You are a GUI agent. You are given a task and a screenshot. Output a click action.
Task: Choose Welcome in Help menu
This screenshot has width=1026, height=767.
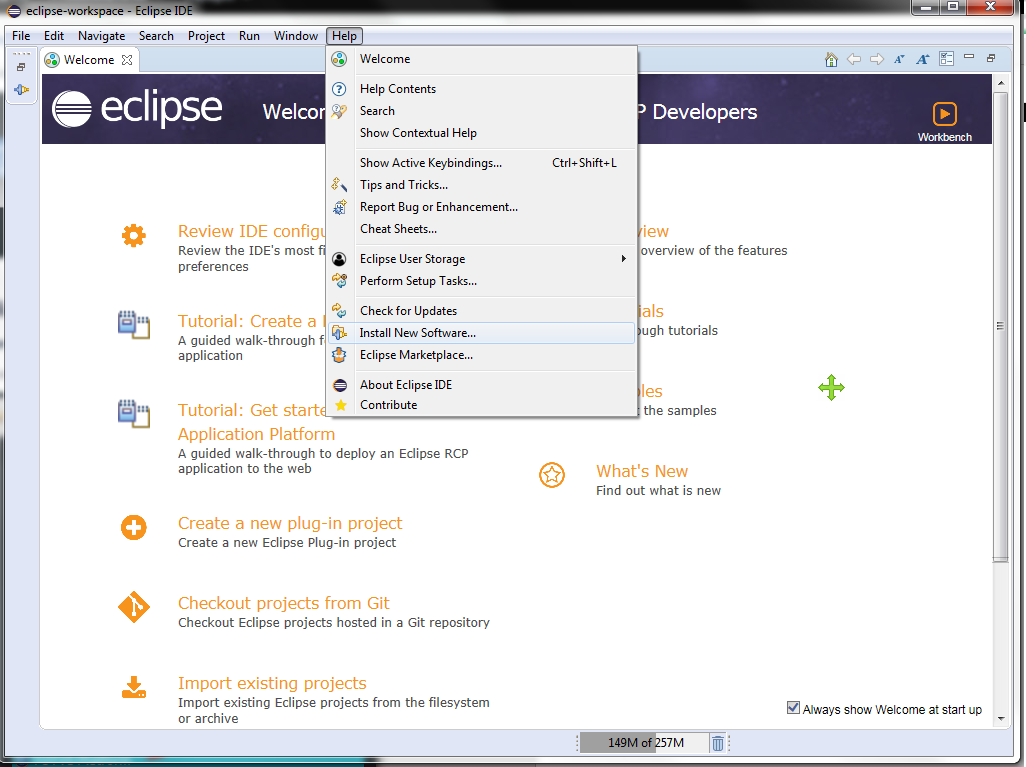pyautogui.click(x=482, y=59)
